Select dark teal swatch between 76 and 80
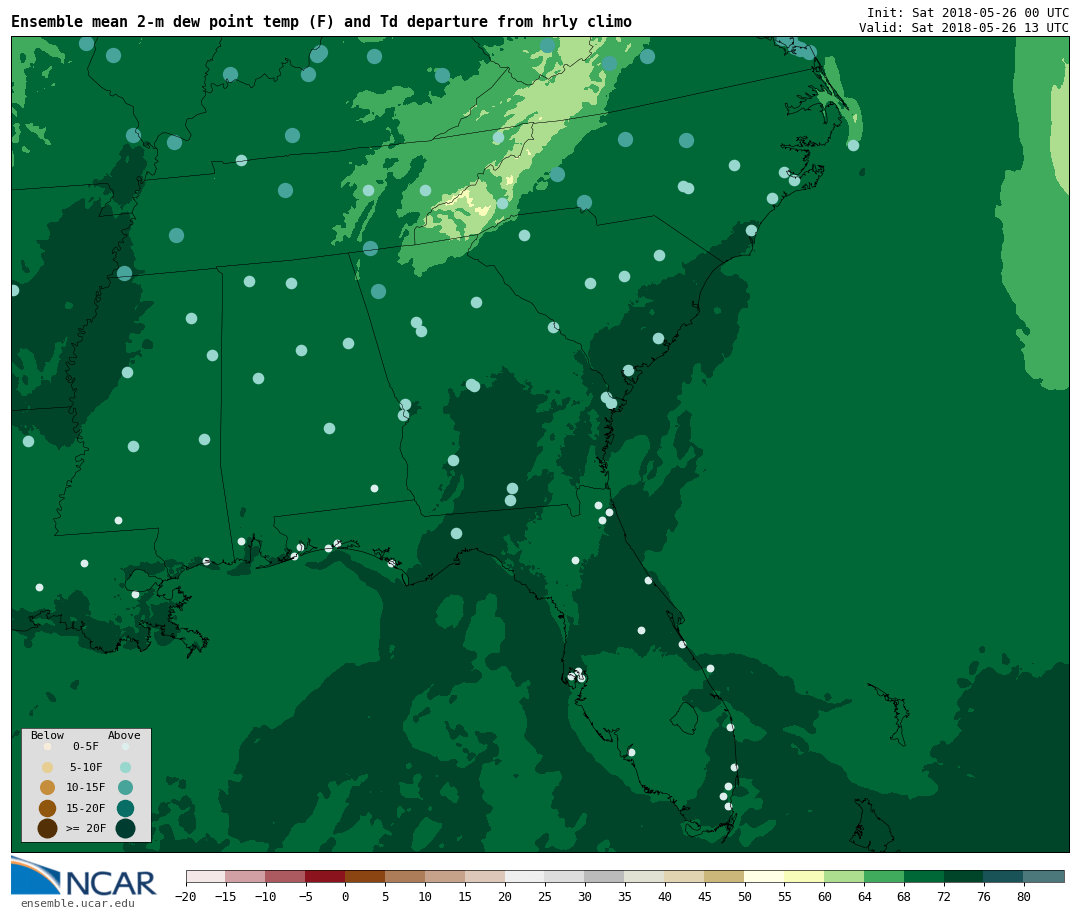 [x=1004, y=876]
